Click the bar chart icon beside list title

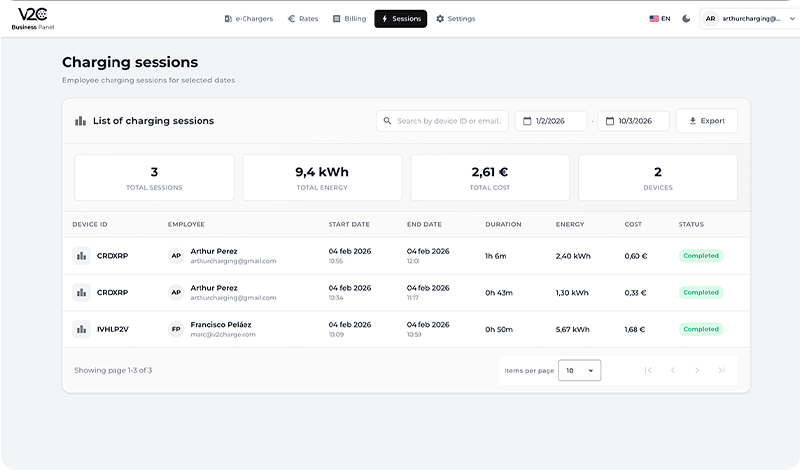[81, 121]
